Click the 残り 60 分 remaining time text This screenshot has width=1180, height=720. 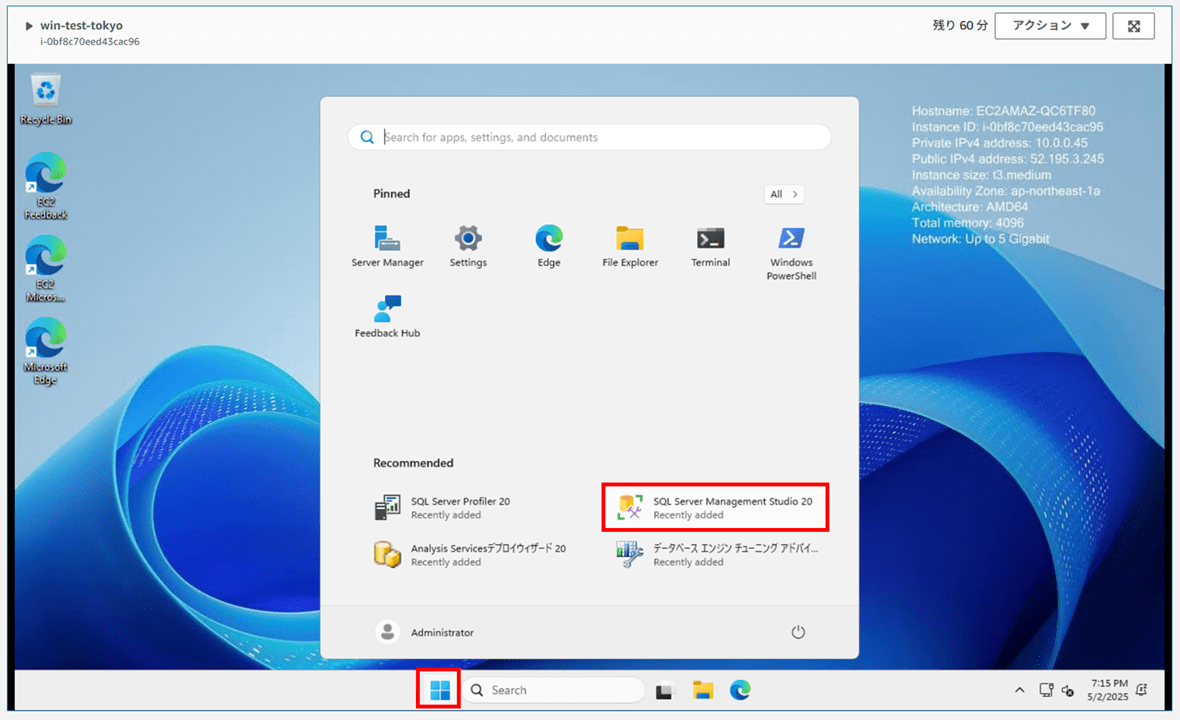960,26
